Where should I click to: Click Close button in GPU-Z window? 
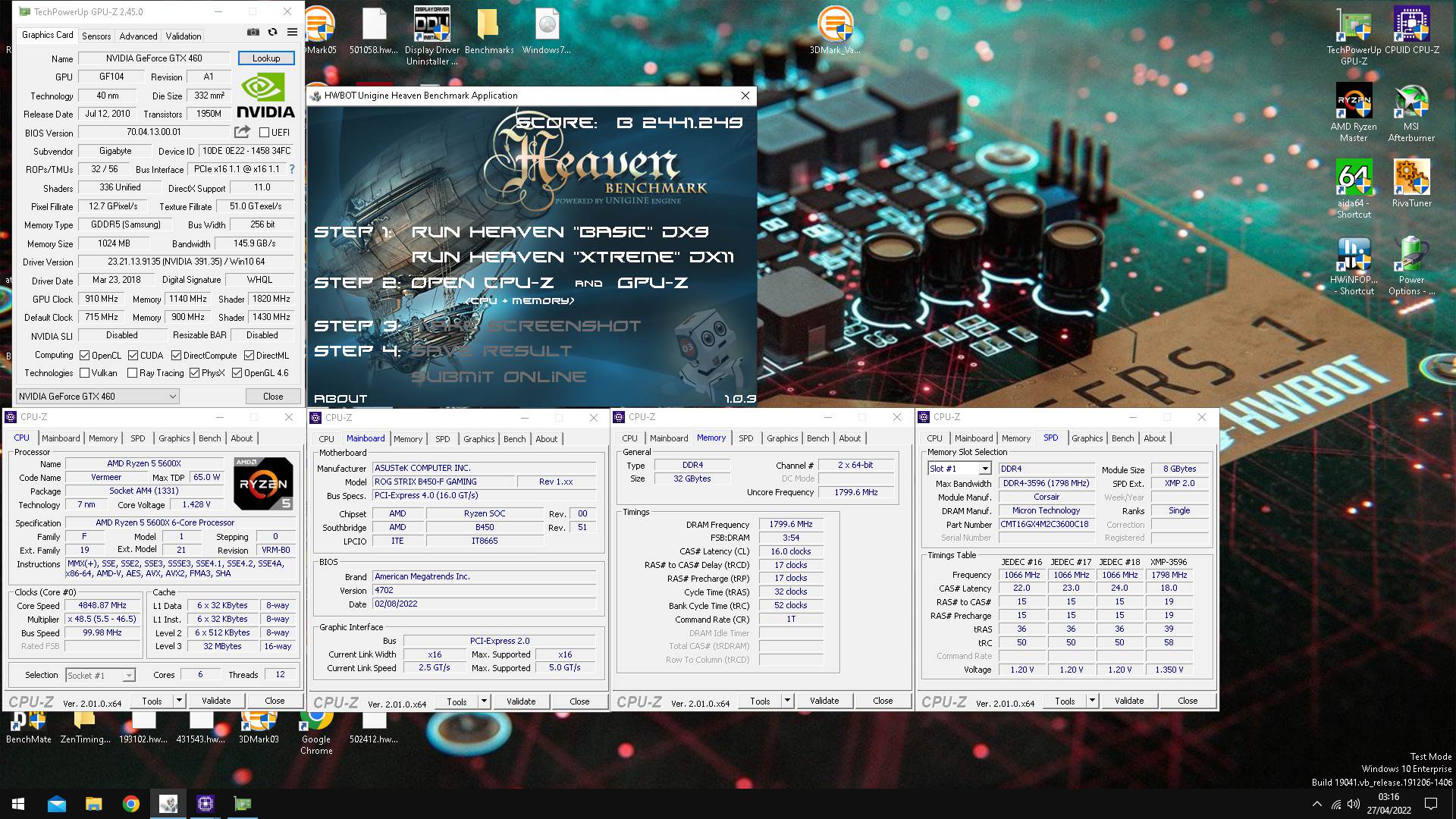tap(273, 396)
